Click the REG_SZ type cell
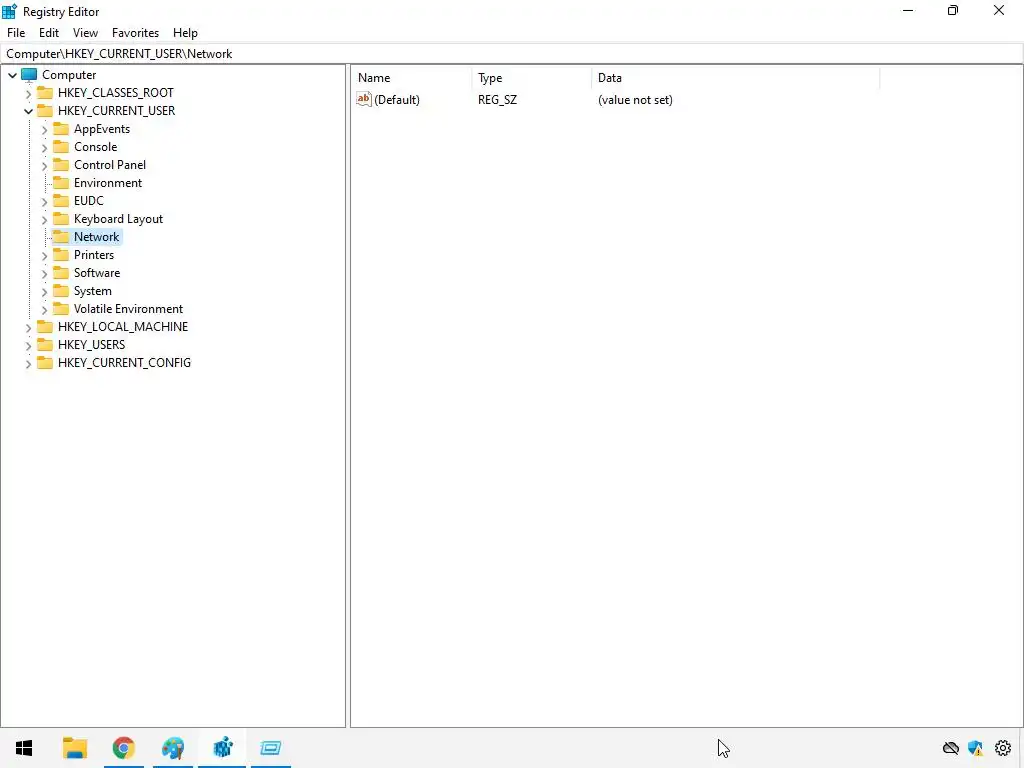The height and width of the screenshot is (768, 1024). pyautogui.click(x=498, y=100)
